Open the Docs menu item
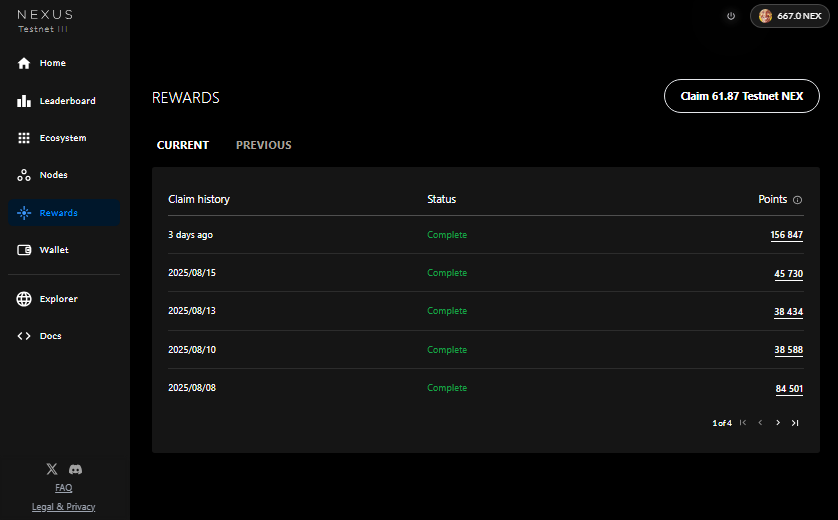Image resolution: width=838 pixels, height=520 pixels. [64, 336]
